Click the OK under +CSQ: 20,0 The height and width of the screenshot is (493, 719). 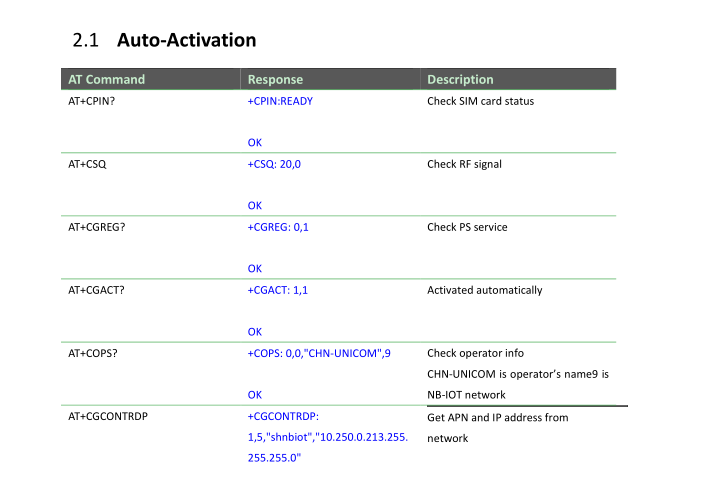click(254, 205)
